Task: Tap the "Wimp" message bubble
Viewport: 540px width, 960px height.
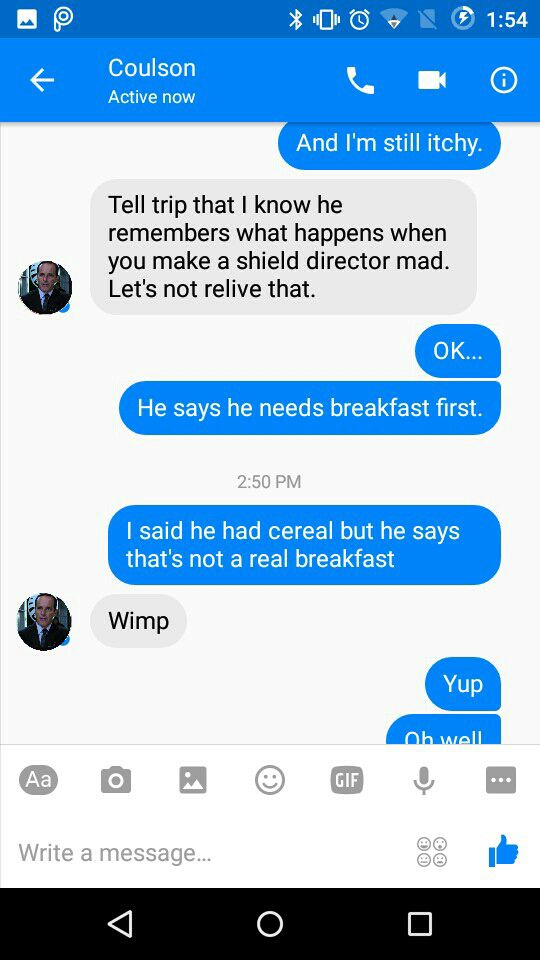Action: point(138,621)
